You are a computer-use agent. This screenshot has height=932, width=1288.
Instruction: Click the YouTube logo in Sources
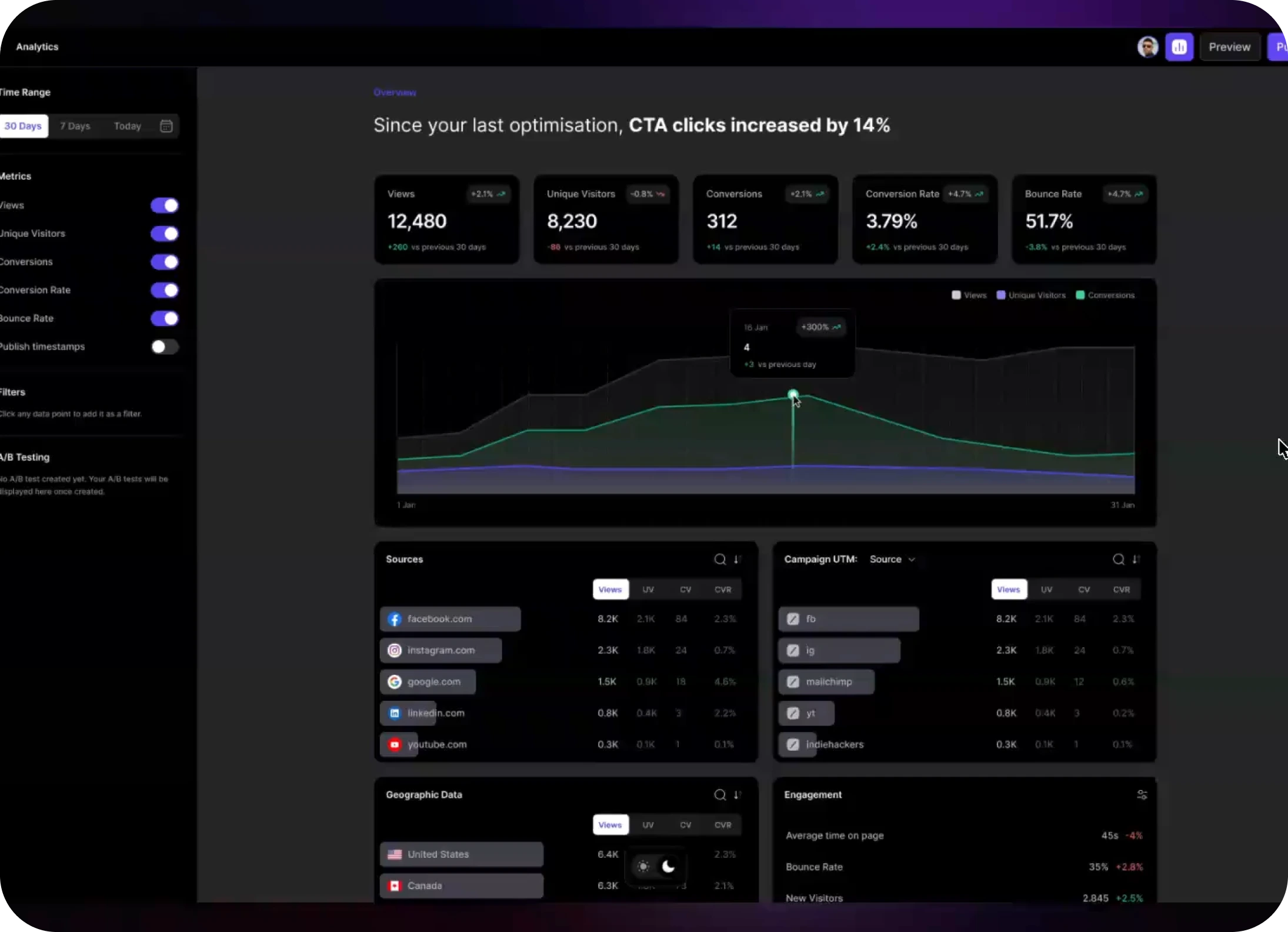pos(395,744)
